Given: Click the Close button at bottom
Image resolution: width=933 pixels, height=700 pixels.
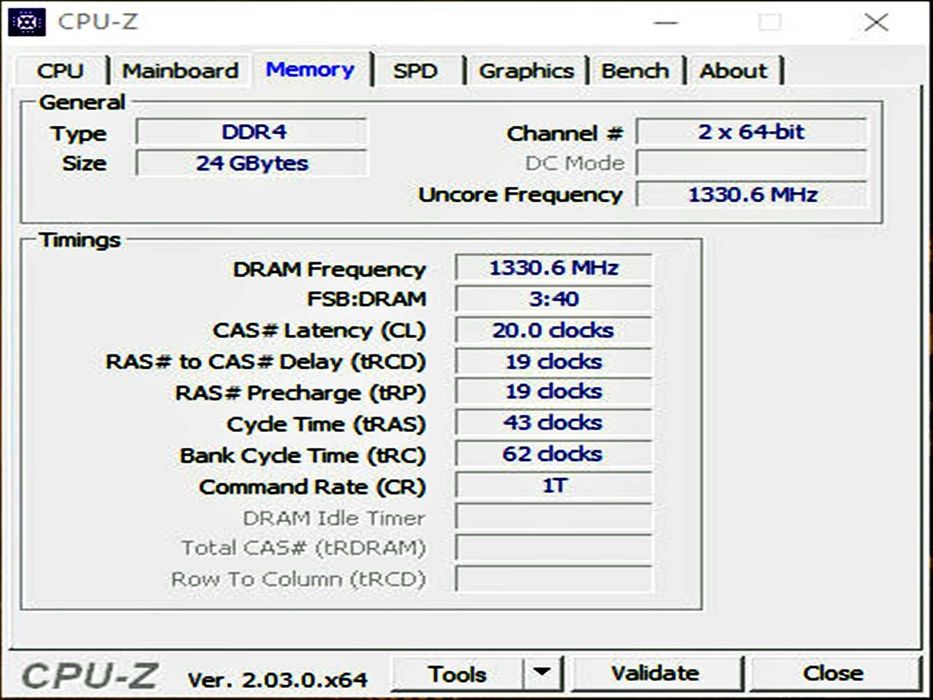Looking at the screenshot, I should point(833,673).
